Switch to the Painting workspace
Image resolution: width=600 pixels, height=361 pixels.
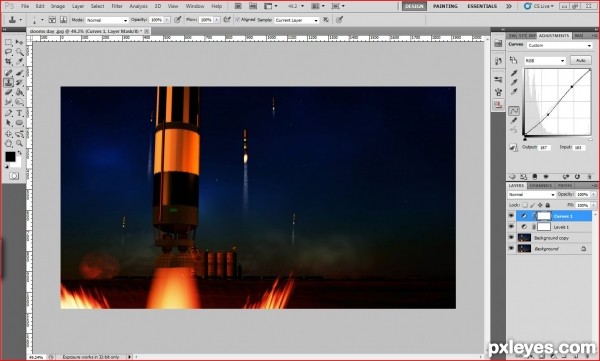(445, 6)
